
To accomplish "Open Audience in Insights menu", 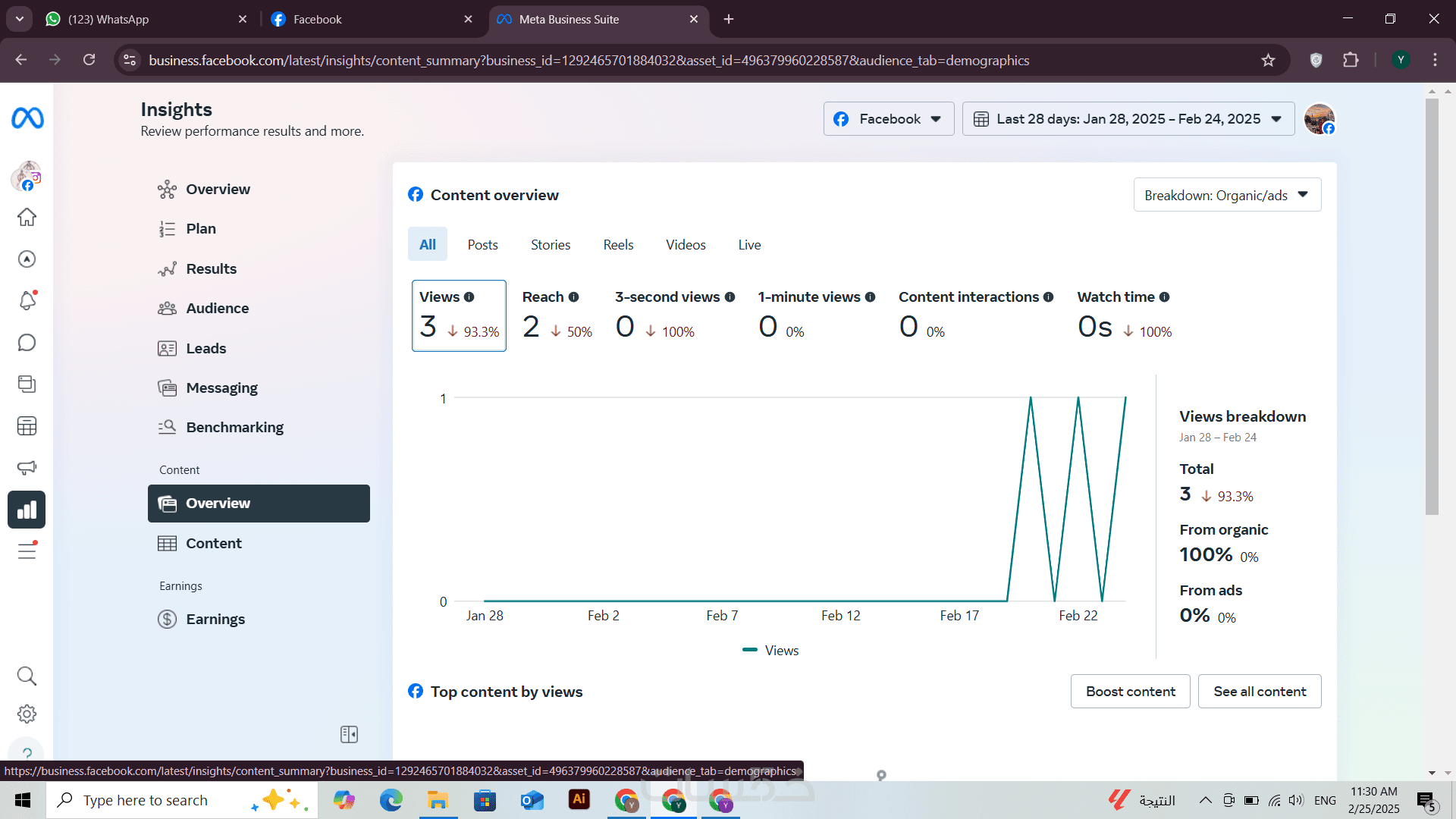I will tap(217, 308).
